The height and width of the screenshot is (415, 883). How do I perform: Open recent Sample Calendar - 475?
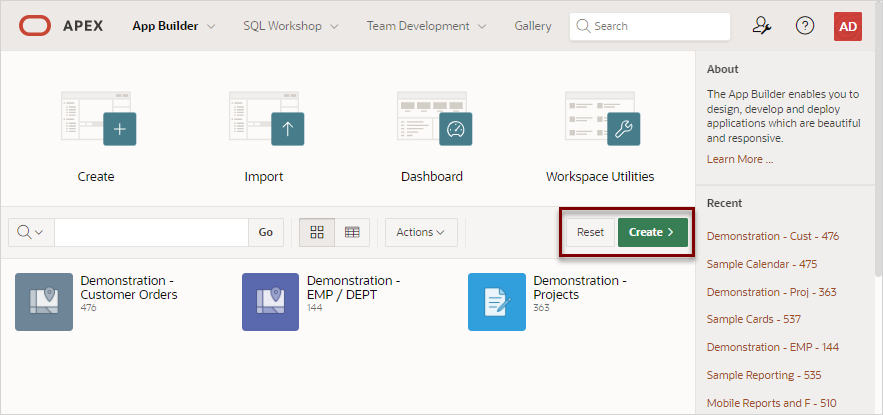[x=762, y=264]
